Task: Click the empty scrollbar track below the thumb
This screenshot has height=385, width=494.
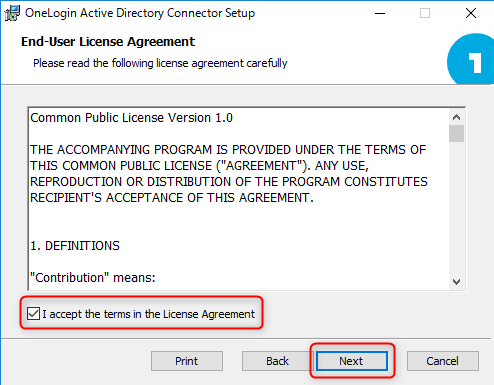Action: click(456, 208)
